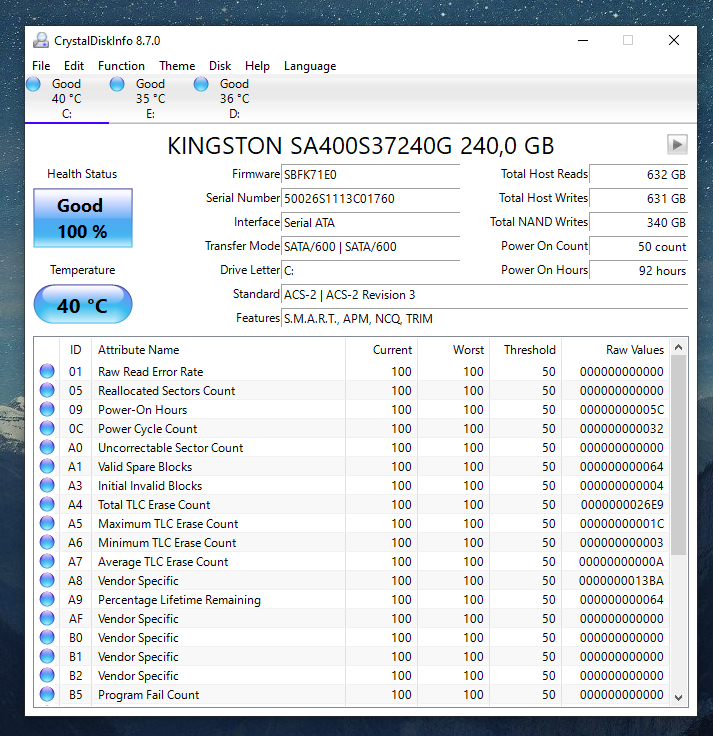This screenshot has width=713, height=736.
Task: Click the Current column header
Action: [x=381, y=350]
